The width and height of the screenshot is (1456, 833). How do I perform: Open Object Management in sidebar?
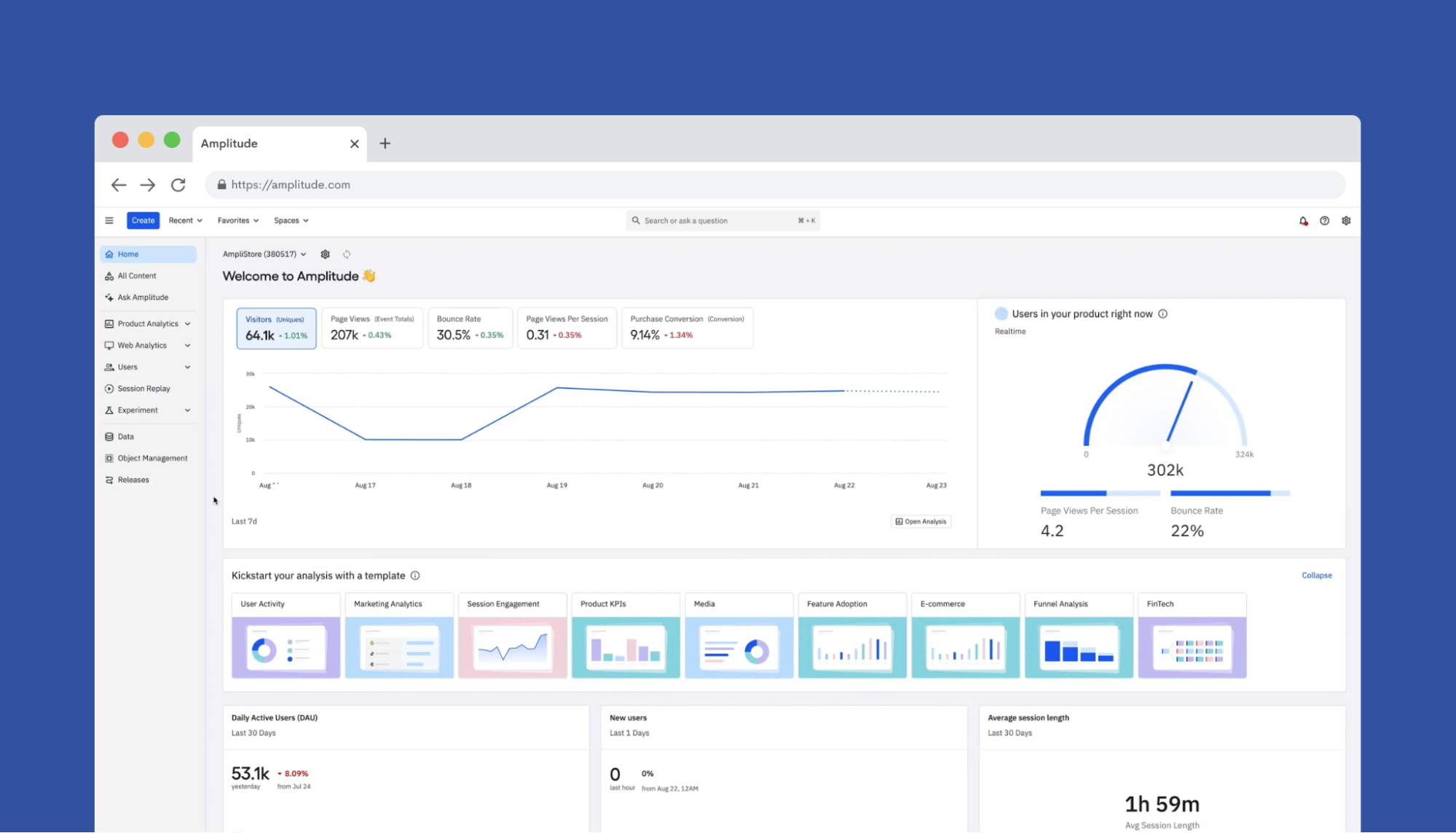pyautogui.click(x=151, y=458)
